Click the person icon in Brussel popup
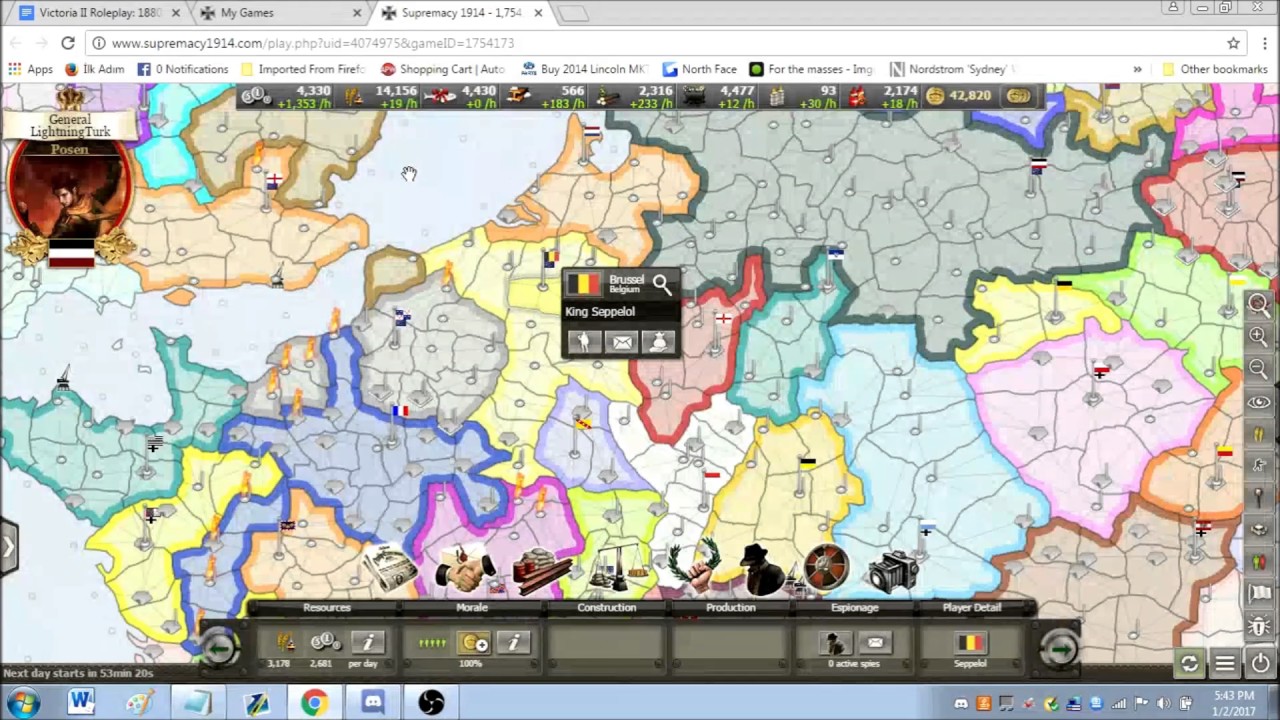Image resolution: width=1280 pixels, height=720 pixels. tap(585, 342)
